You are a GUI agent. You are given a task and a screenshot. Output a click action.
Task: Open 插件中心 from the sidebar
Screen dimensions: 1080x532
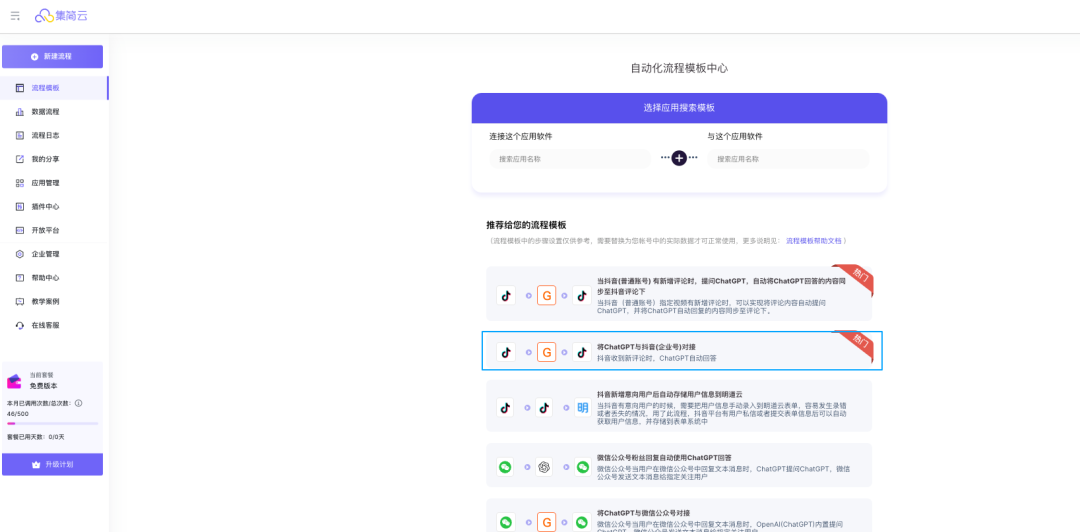pyautogui.click(x=54, y=207)
